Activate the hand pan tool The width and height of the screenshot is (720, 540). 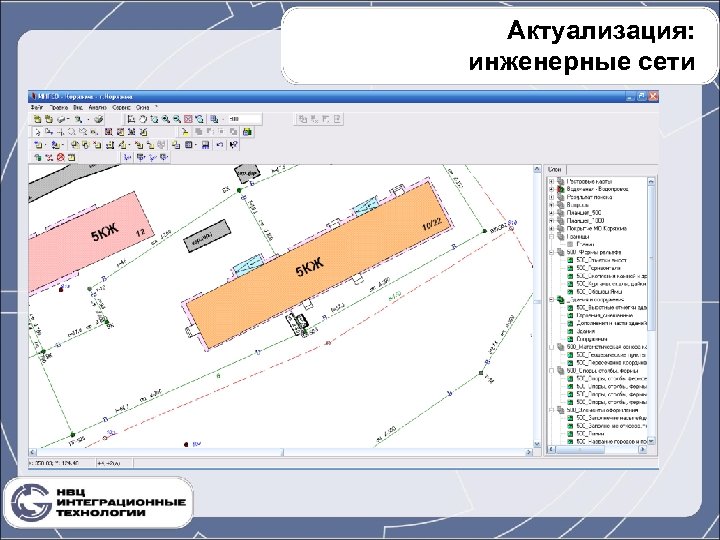click(x=143, y=119)
